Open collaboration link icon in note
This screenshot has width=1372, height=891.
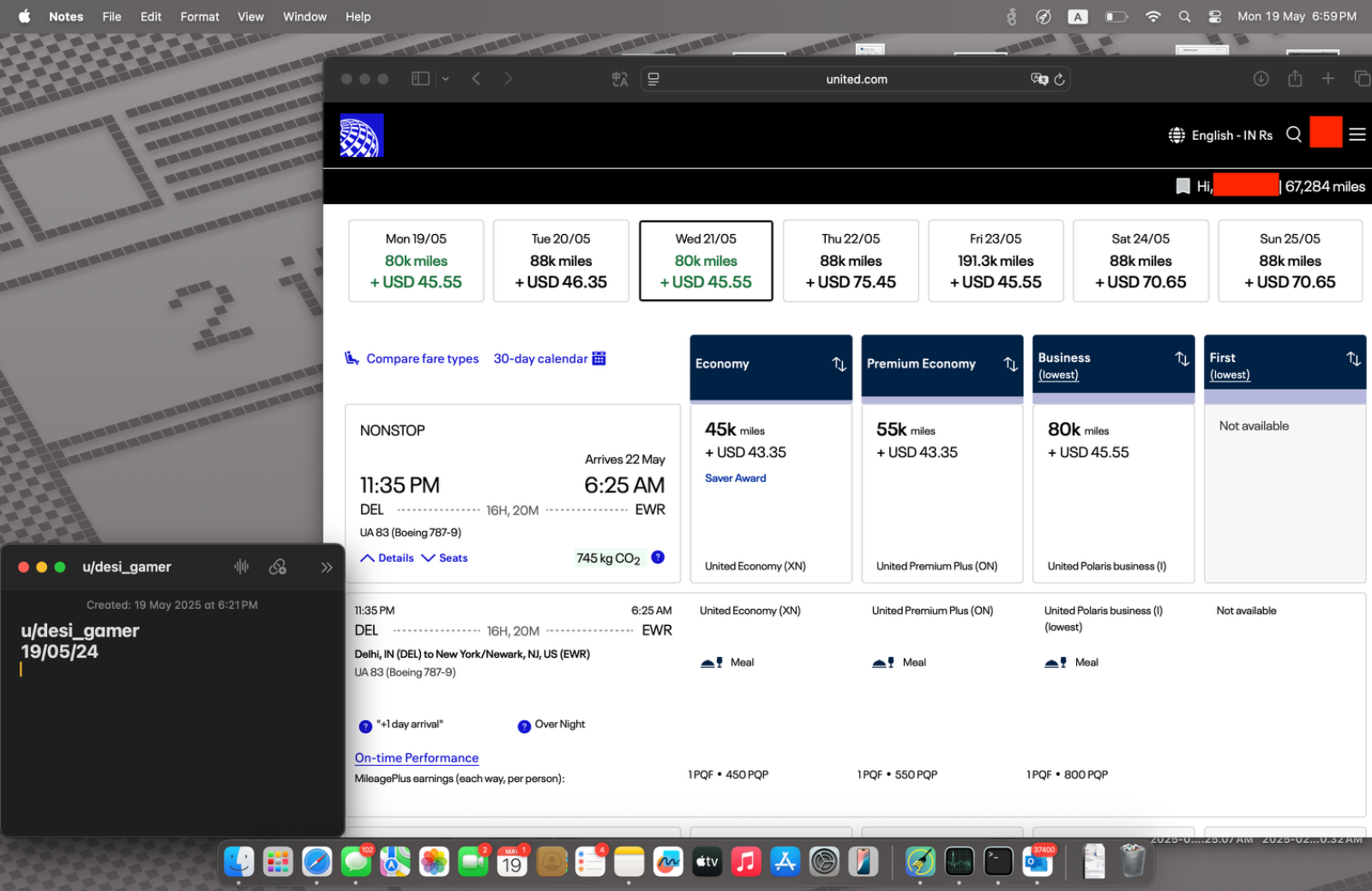click(x=278, y=566)
